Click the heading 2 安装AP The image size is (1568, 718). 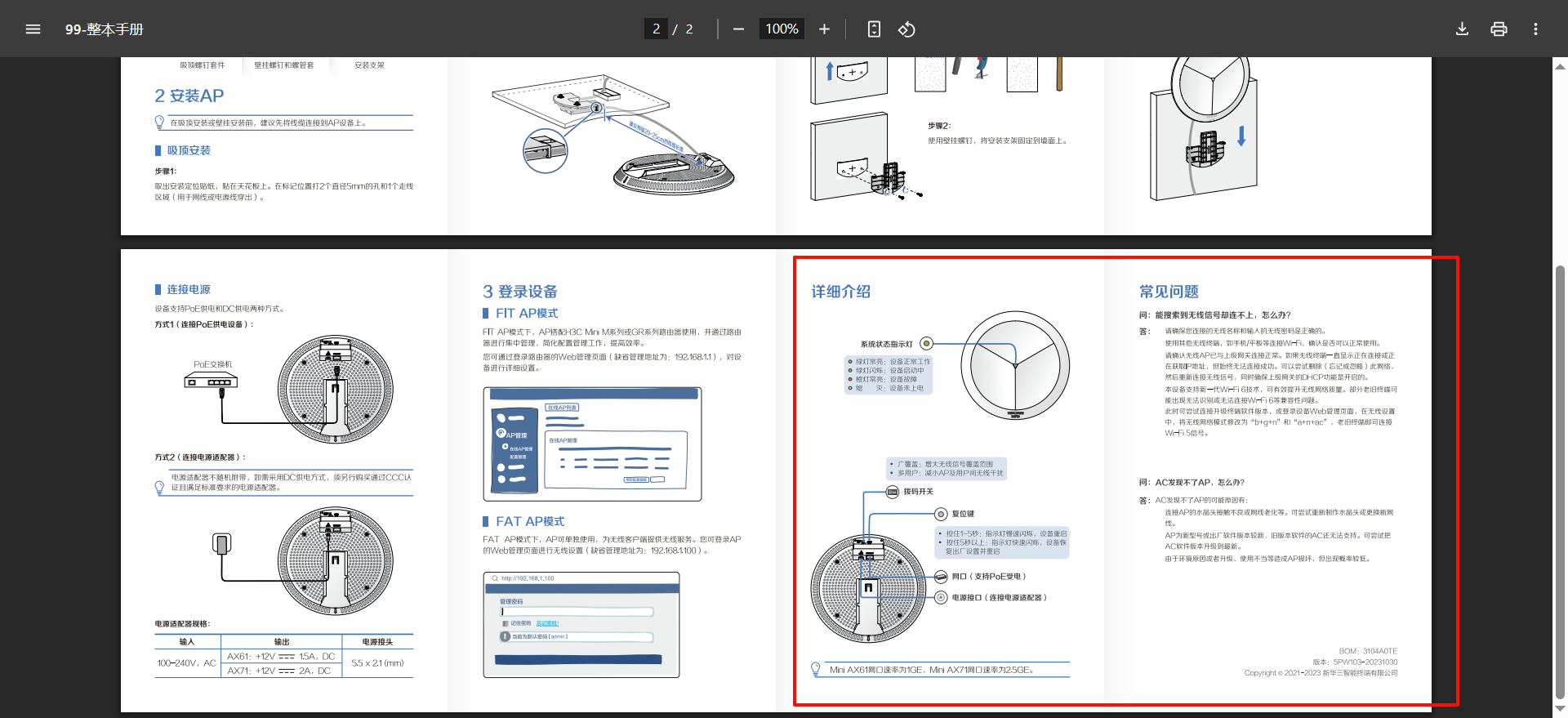(x=189, y=96)
